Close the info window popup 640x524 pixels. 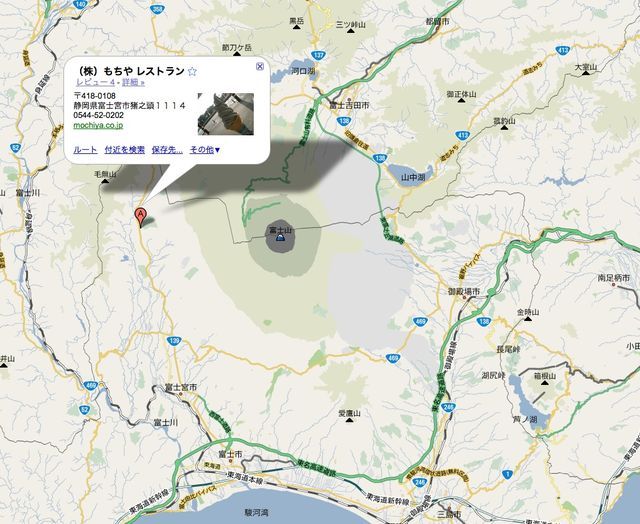click(260, 66)
